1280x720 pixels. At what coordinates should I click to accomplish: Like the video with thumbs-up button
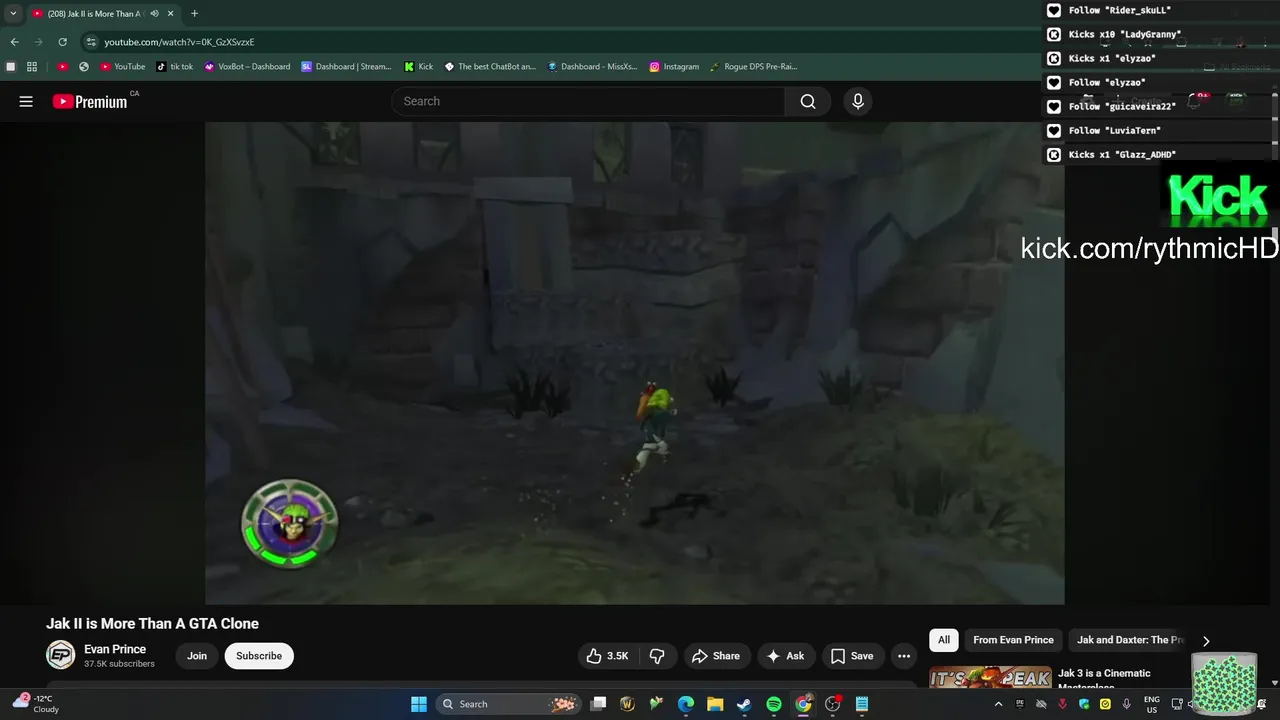607,656
